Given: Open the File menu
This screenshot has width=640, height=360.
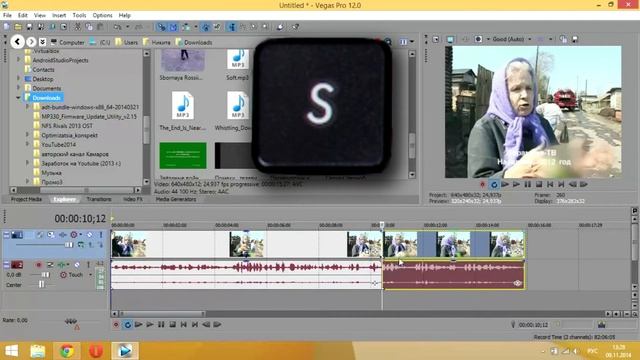Looking at the screenshot, I should tap(7, 16).
